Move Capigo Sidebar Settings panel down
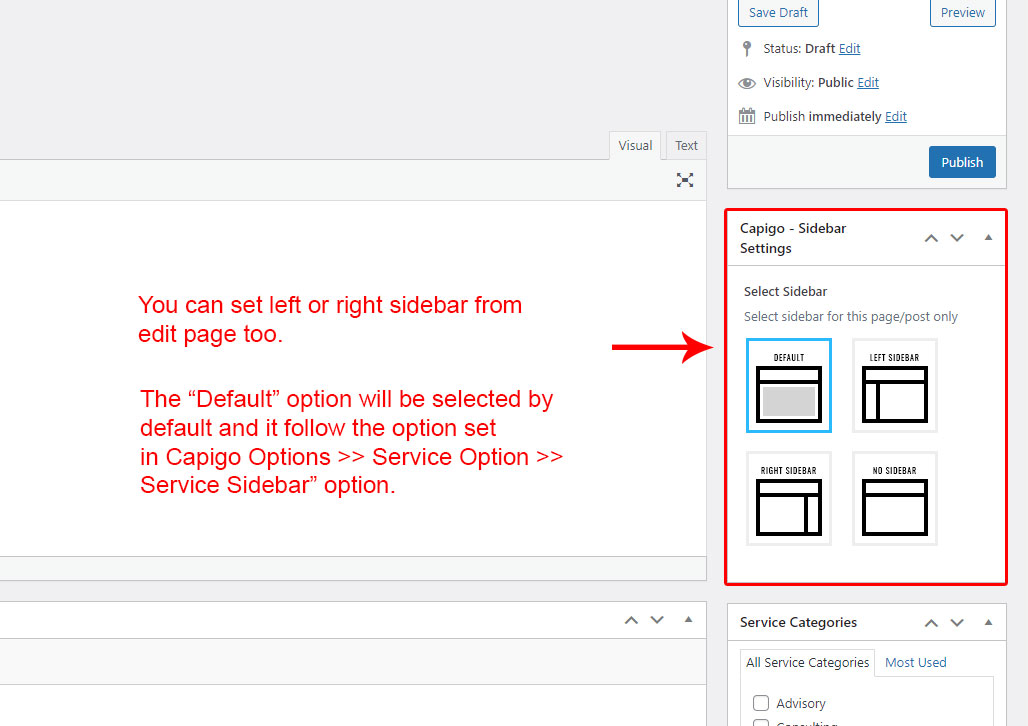 coord(957,238)
